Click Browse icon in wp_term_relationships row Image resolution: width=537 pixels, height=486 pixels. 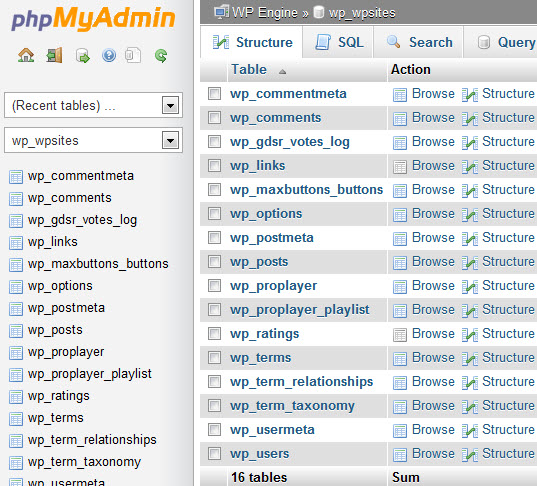[x=400, y=383]
